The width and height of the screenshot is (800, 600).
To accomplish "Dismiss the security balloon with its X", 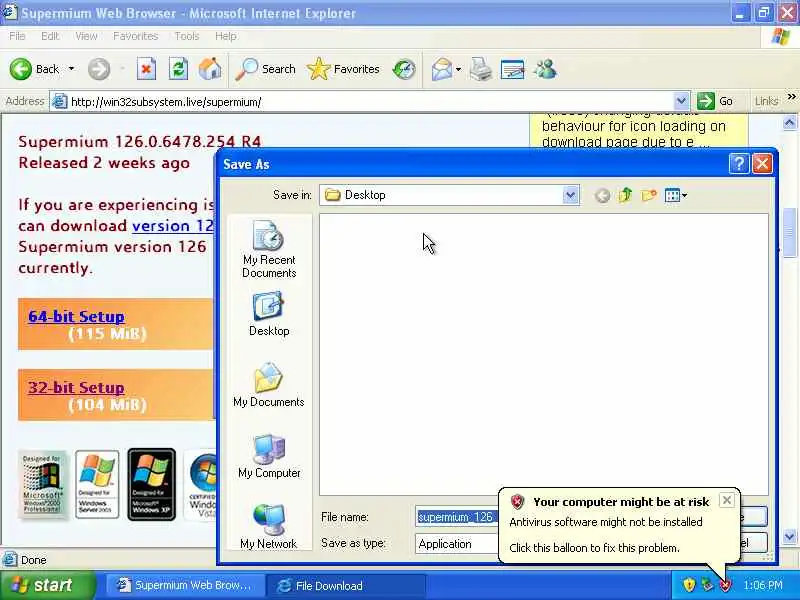I will pyautogui.click(x=727, y=500).
